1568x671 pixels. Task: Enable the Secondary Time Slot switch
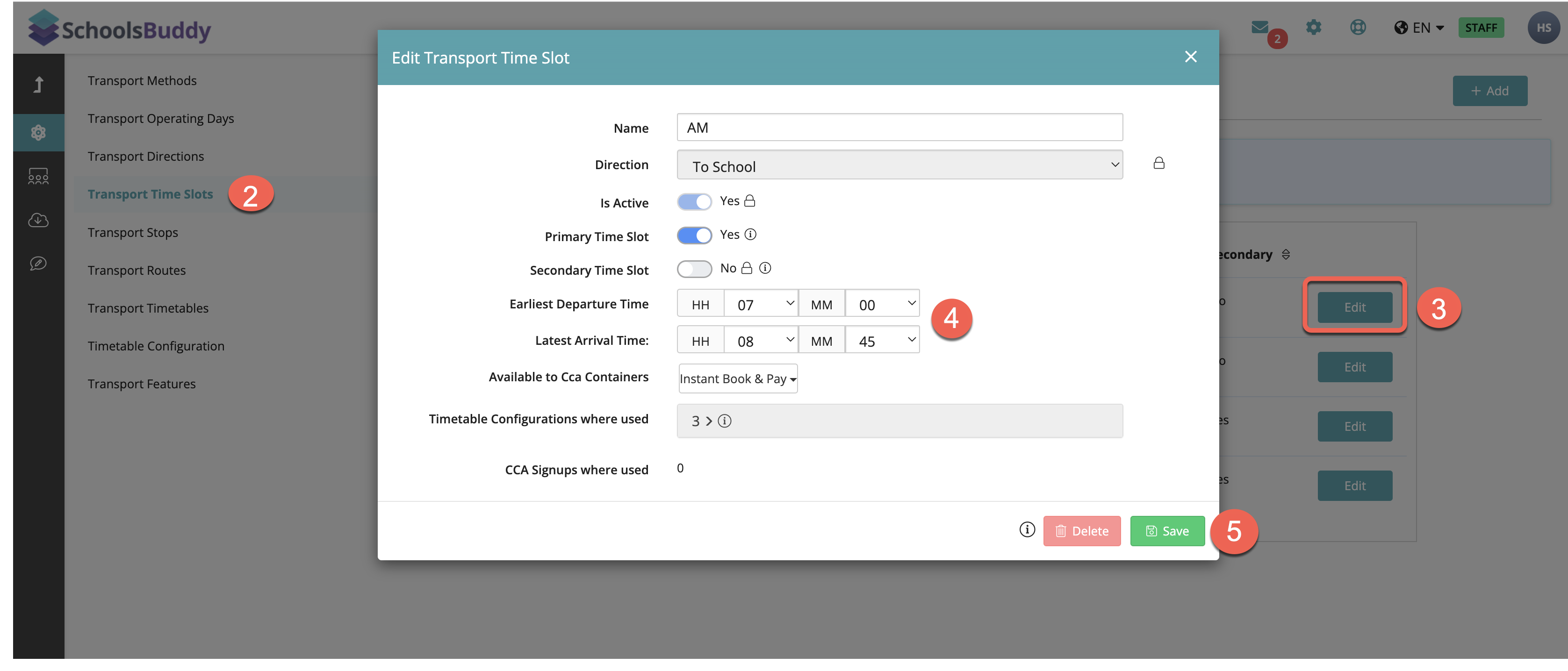tap(694, 269)
